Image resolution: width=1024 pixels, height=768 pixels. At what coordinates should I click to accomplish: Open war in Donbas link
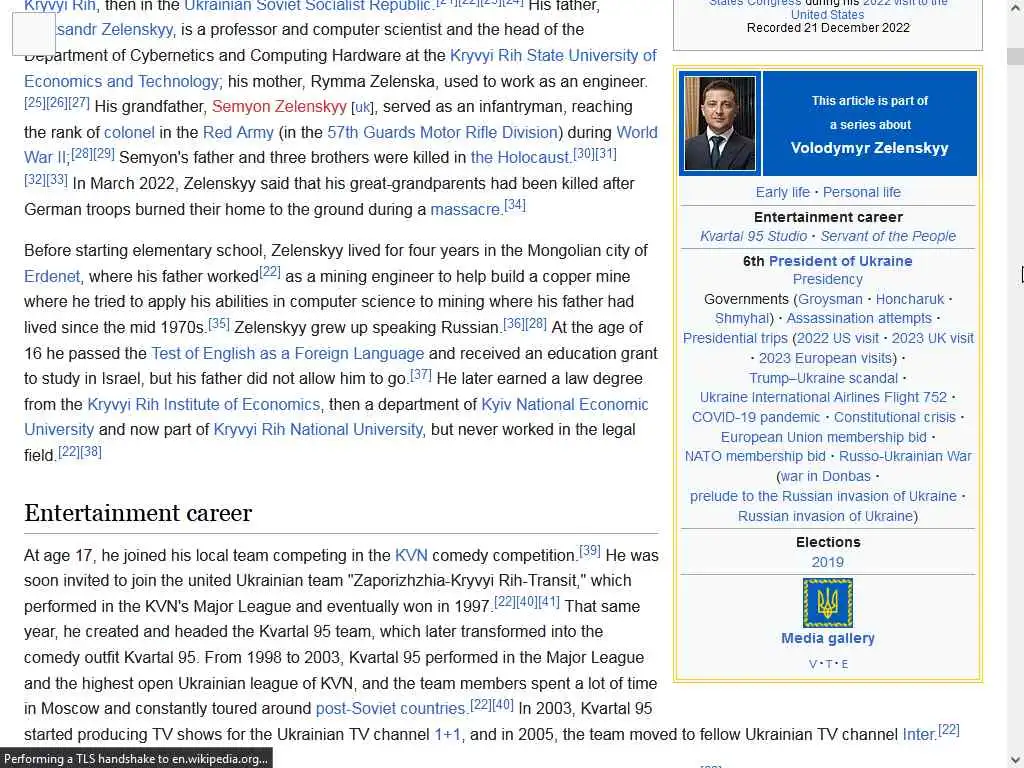[x=825, y=477]
